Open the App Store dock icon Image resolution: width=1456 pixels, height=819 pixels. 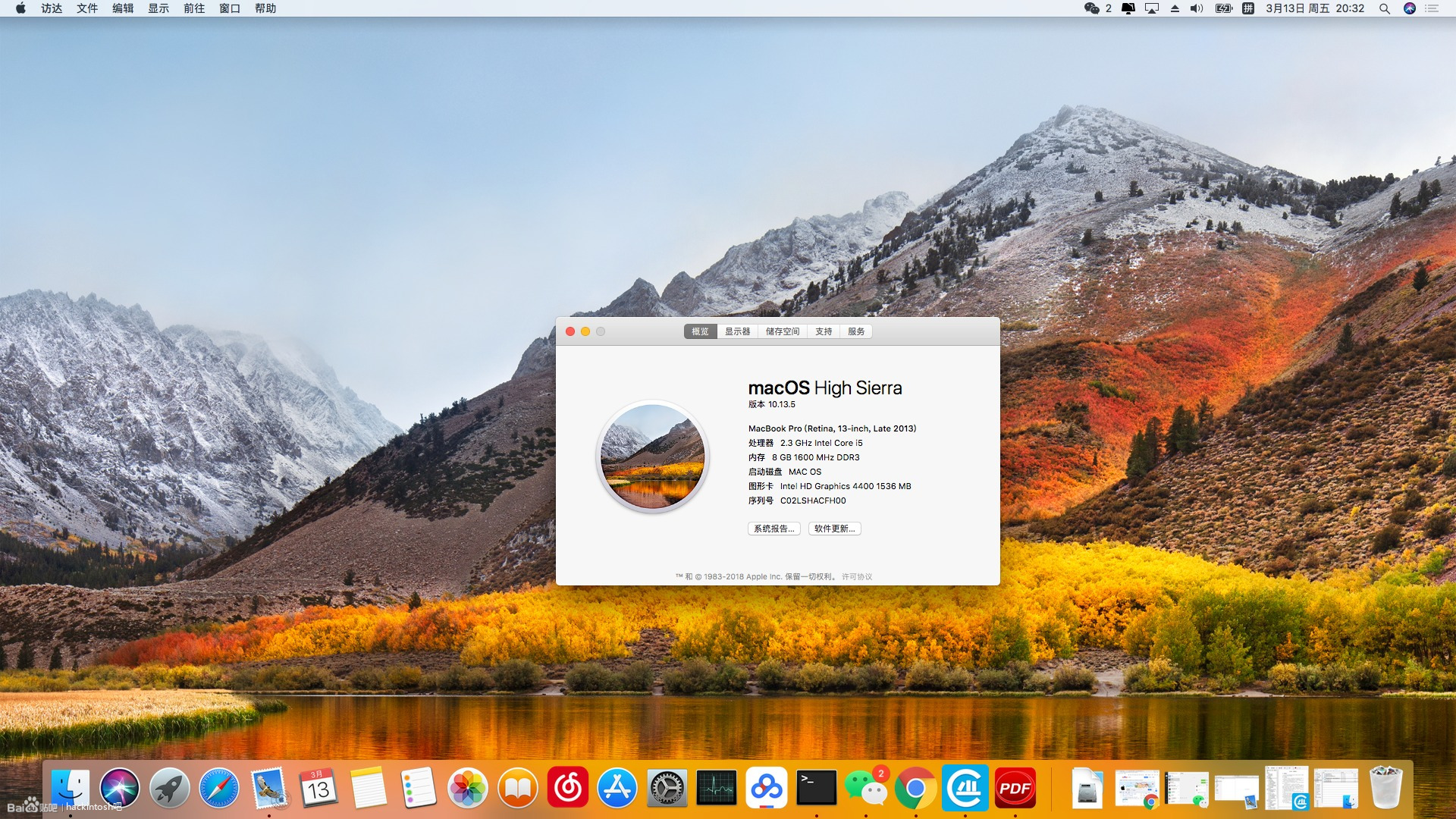click(x=617, y=789)
